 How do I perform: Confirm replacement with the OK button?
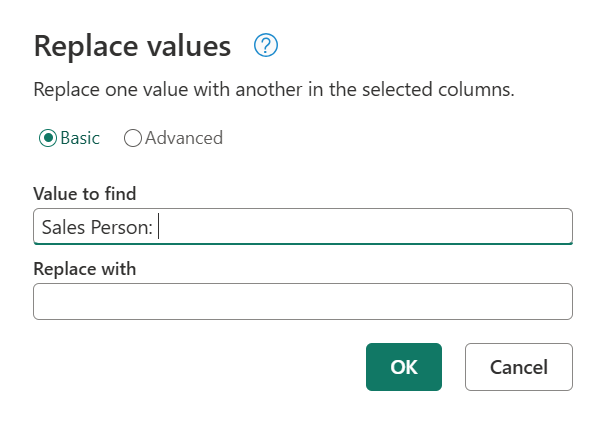coord(404,367)
